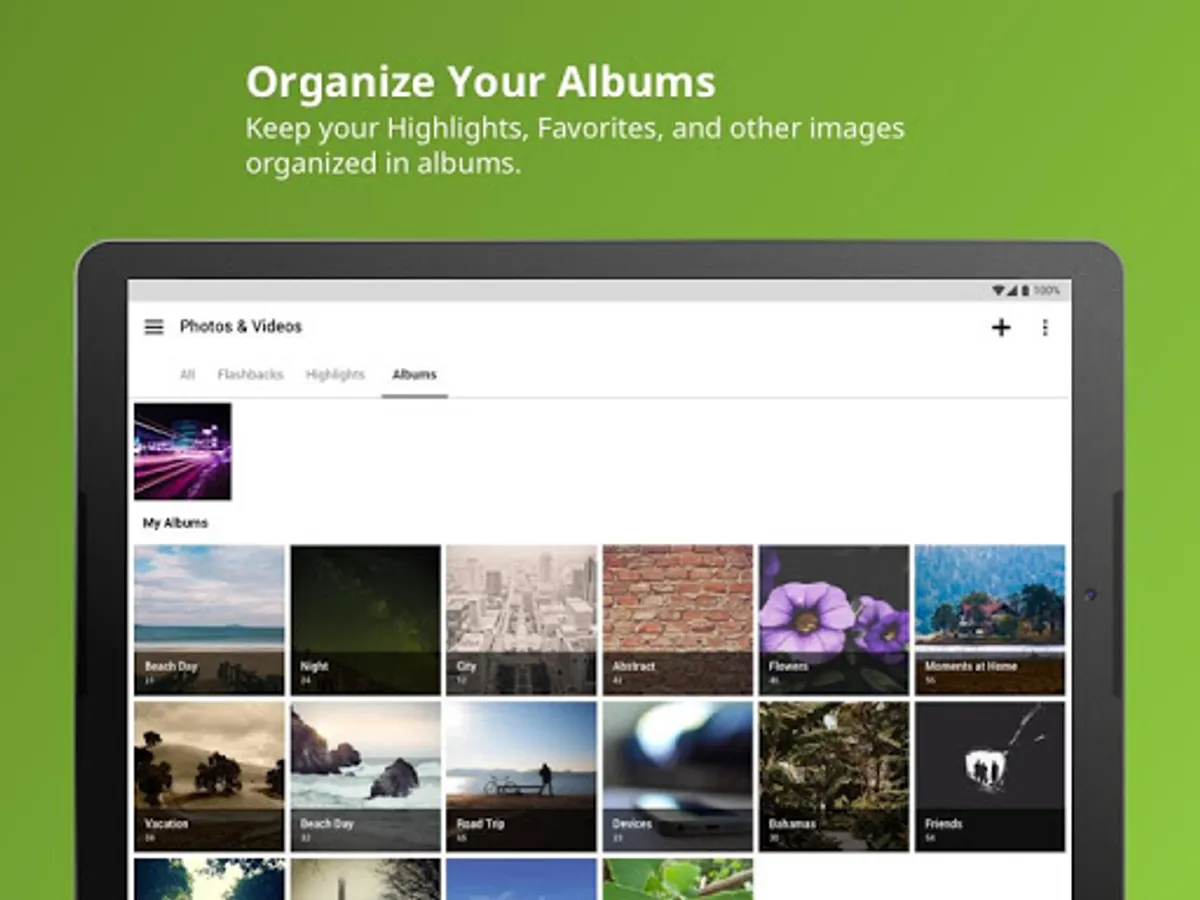Switch to the All tab
The height and width of the screenshot is (900, 1200).
tap(187, 374)
